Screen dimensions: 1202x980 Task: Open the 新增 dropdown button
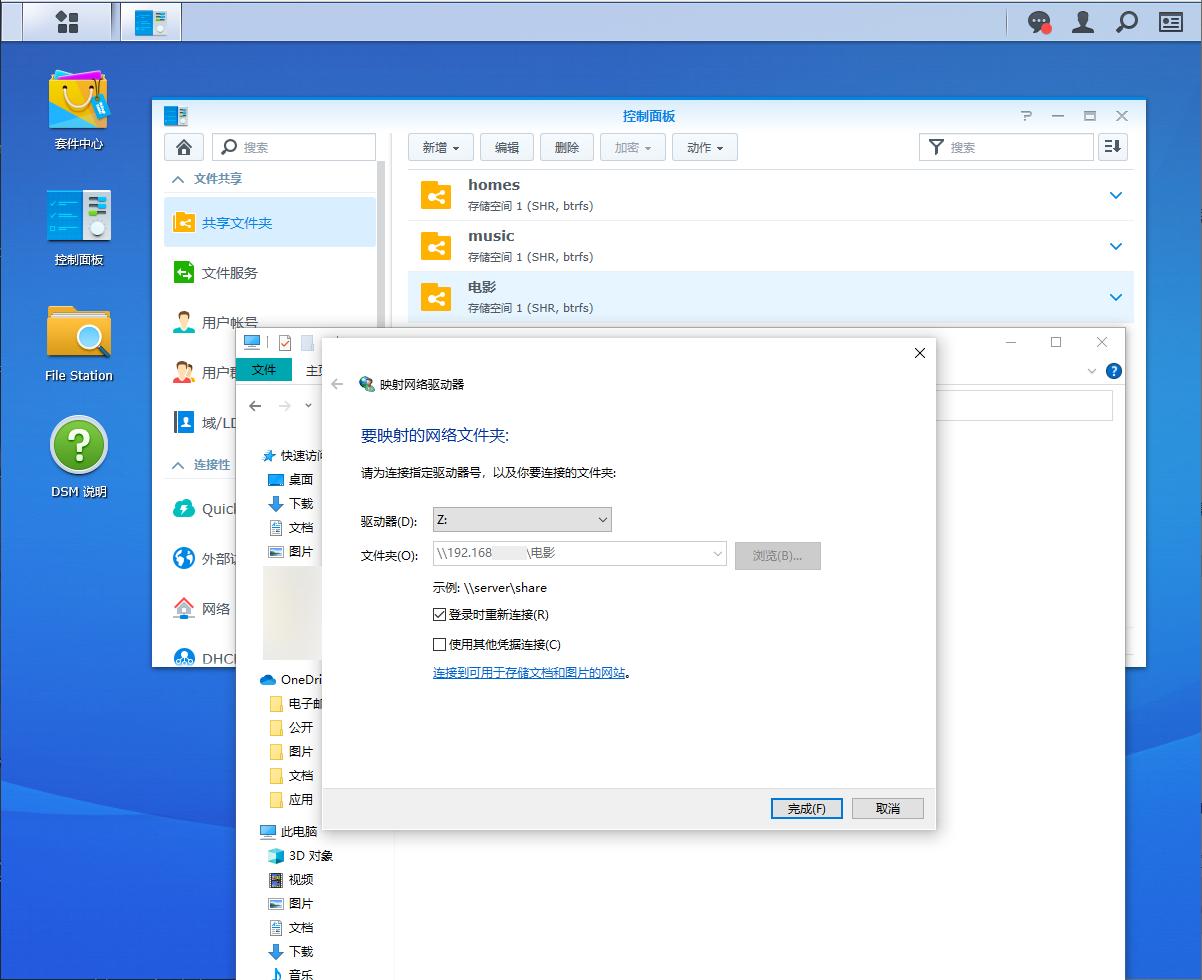(x=440, y=147)
